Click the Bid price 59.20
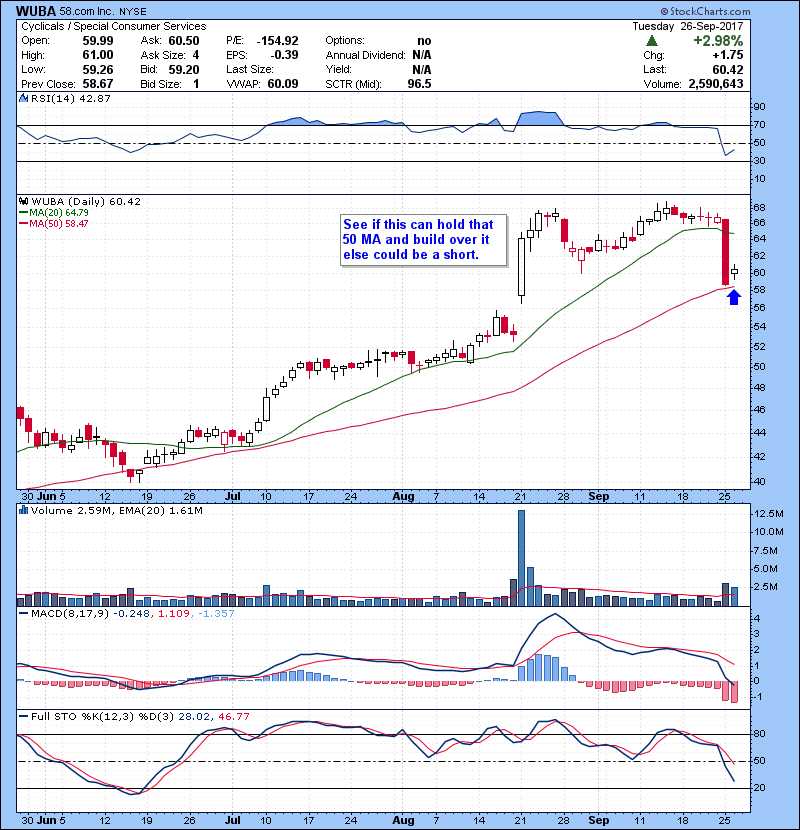This screenshot has width=800, height=830. (184, 69)
